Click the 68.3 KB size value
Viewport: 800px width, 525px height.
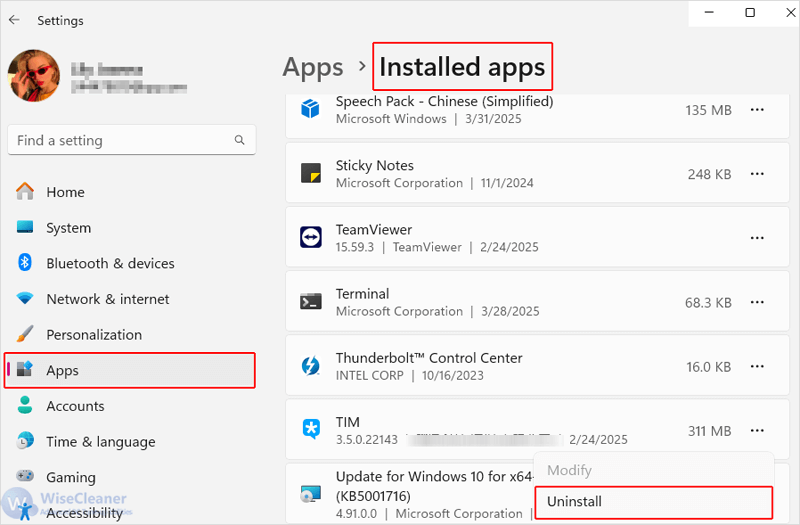(x=708, y=303)
